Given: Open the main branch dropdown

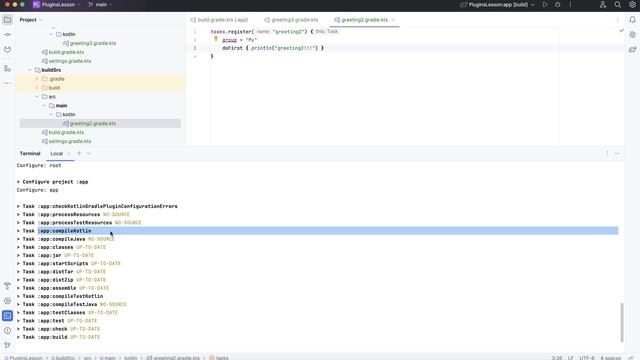Looking at the screenshot, I should coord(100,4).
